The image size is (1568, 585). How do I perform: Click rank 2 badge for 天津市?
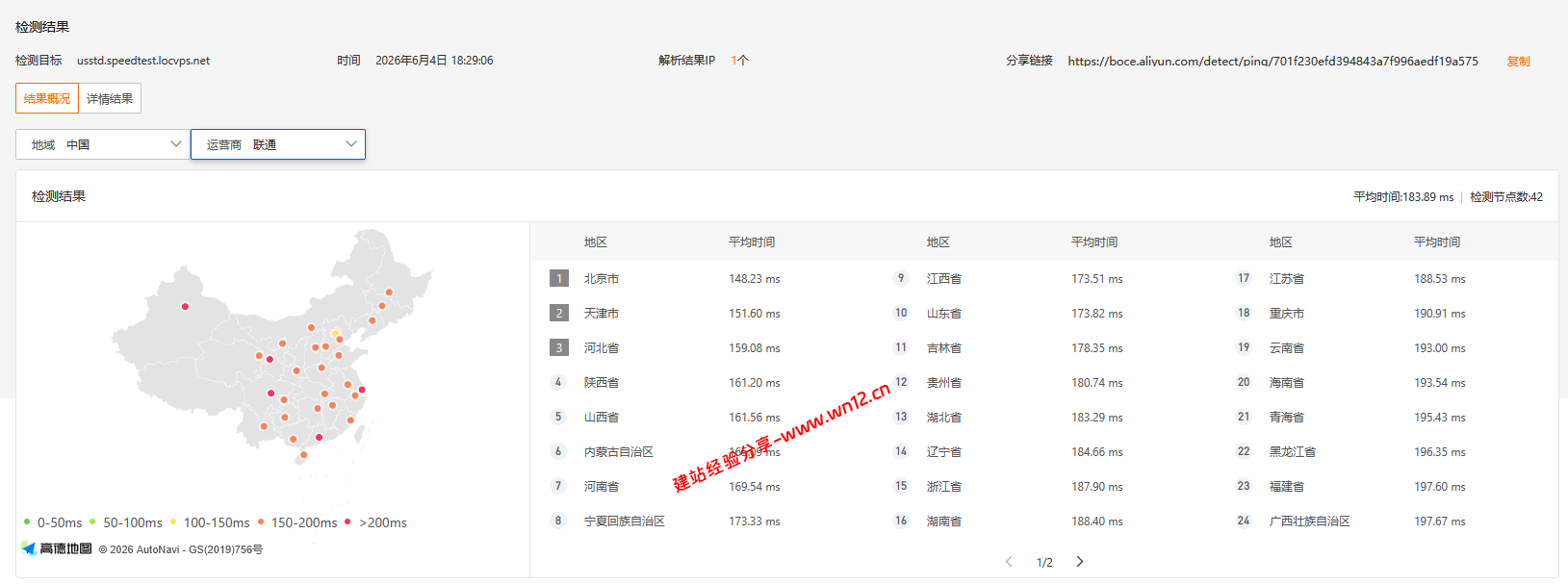[559, 313]
